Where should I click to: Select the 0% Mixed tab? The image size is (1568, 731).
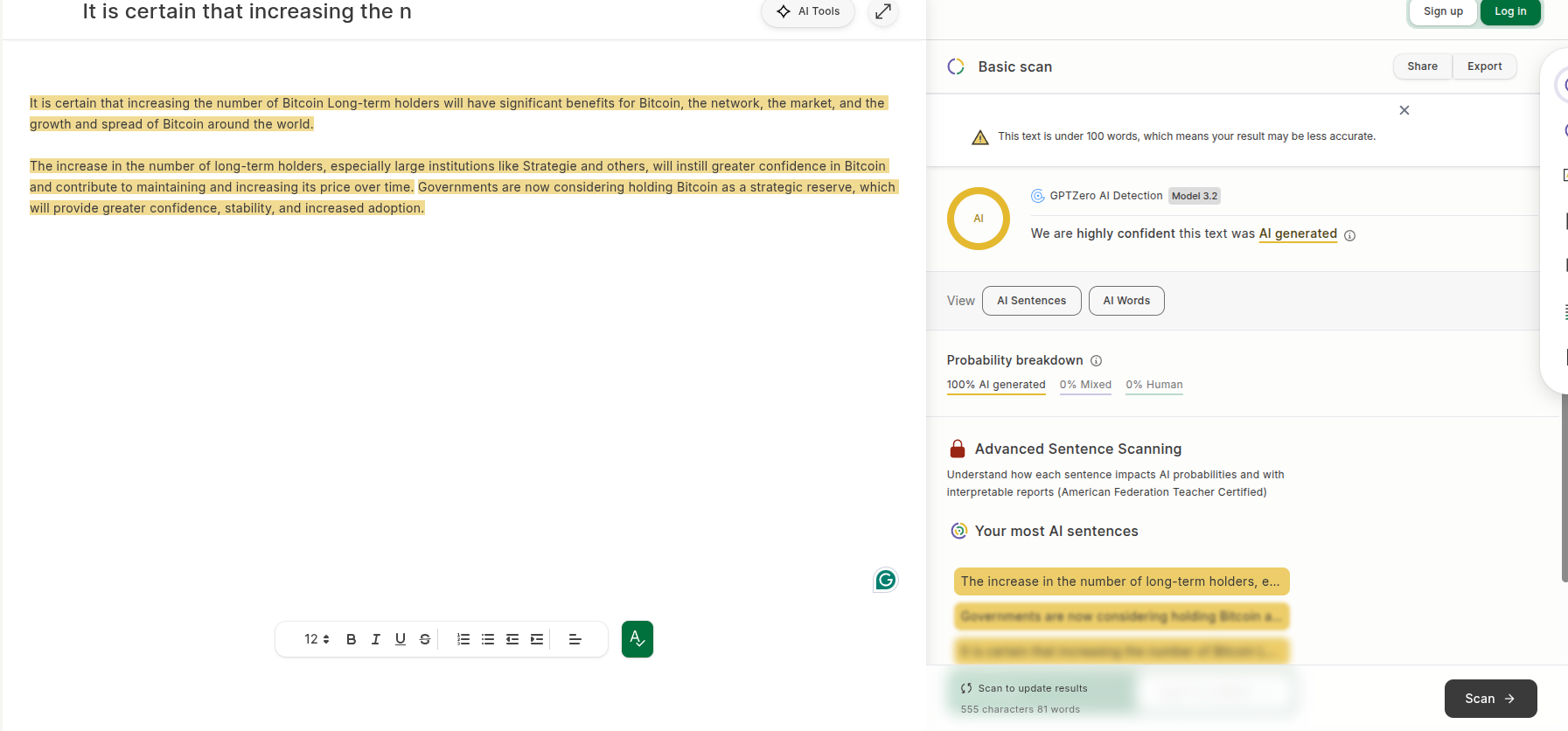pos(1085,385)
